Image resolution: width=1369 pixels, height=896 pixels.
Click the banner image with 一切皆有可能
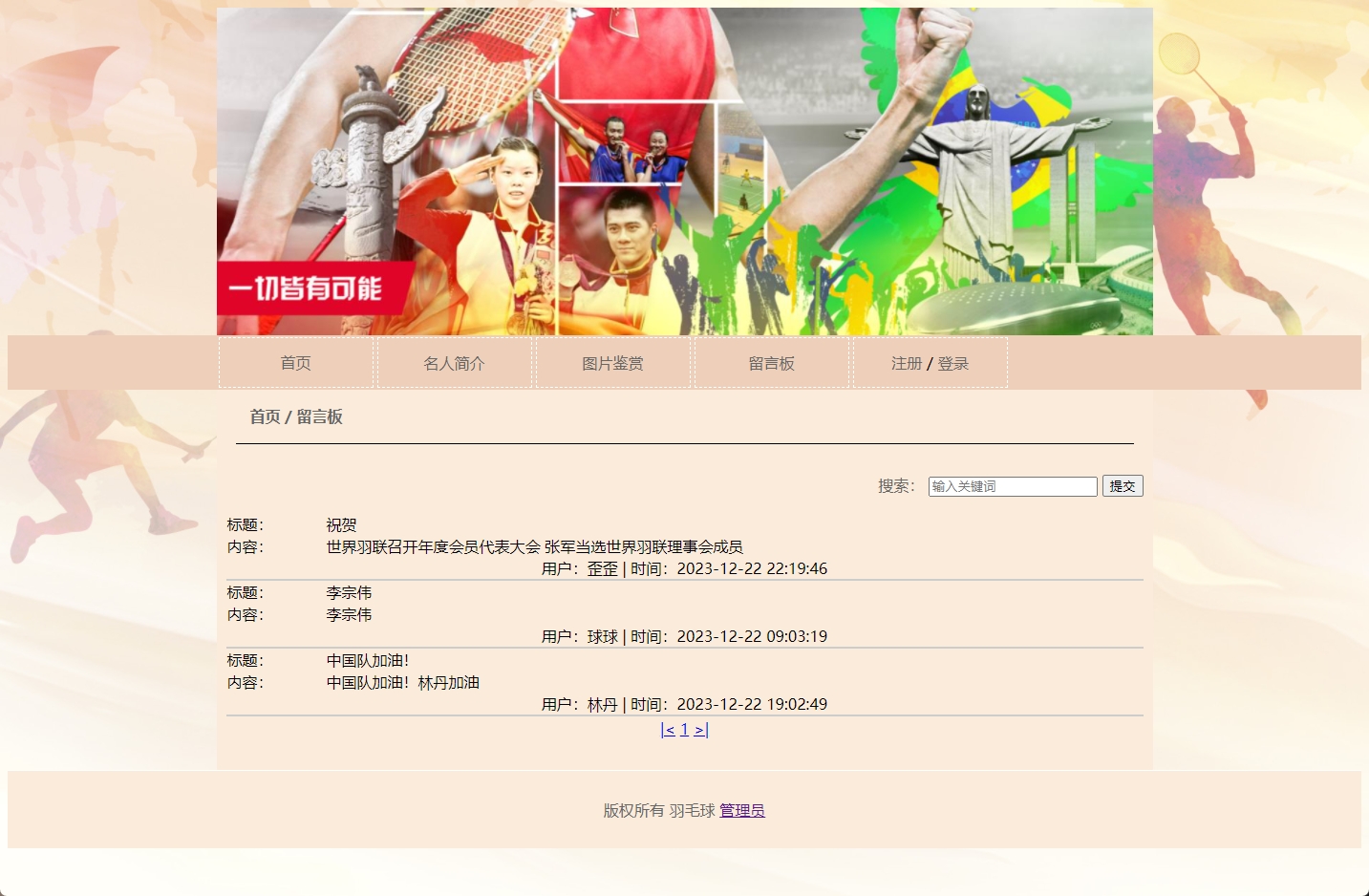(684, 171)
